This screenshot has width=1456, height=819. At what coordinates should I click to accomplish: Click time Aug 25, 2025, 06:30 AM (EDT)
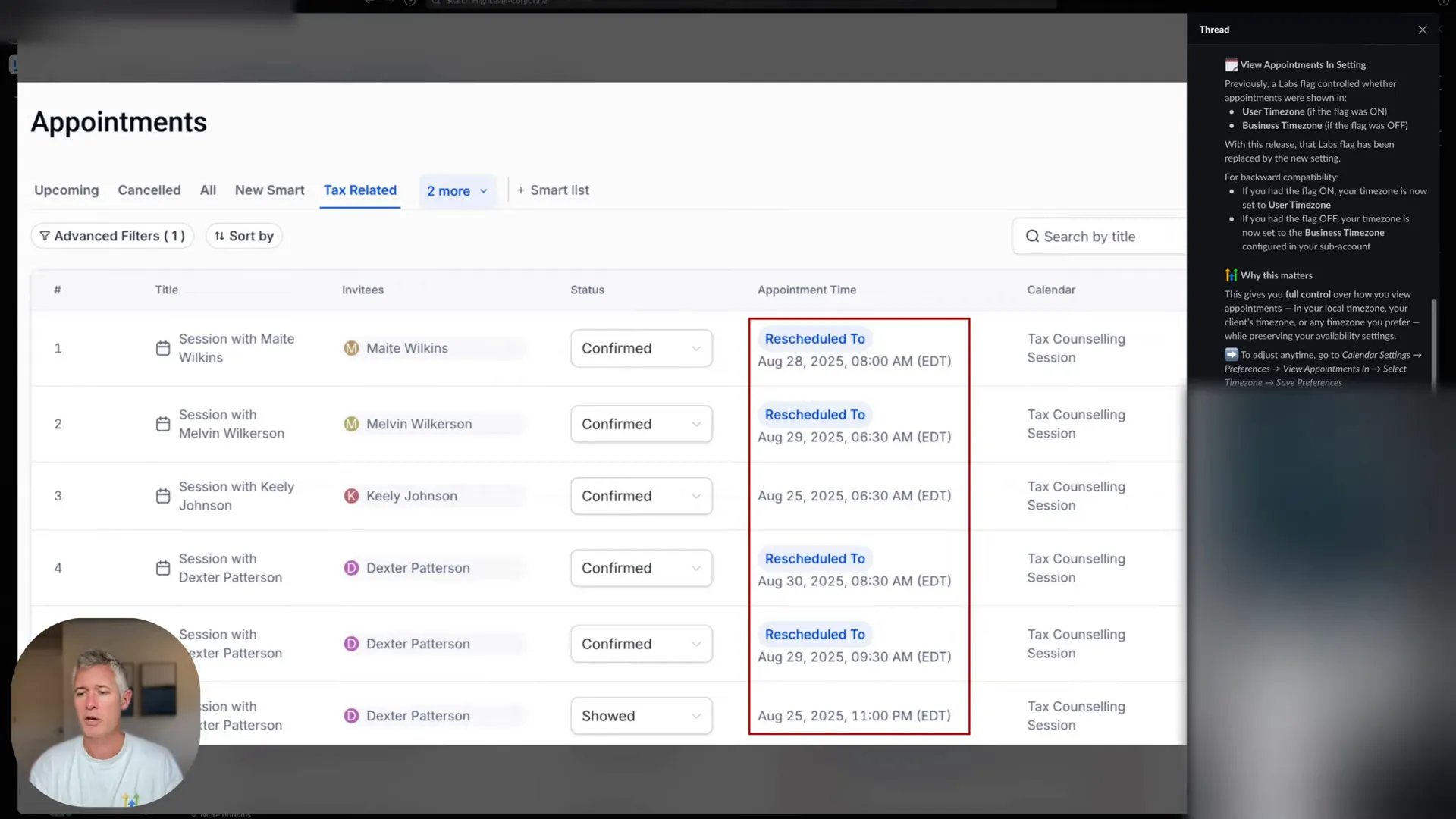(x=854, y=496)
